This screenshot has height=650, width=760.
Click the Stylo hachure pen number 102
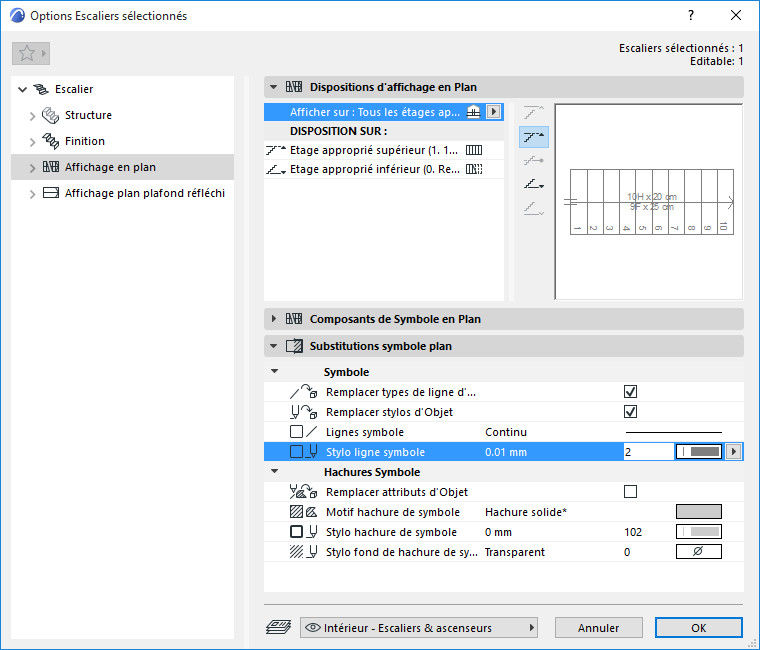pyautogui.click(x=633, y=532)
